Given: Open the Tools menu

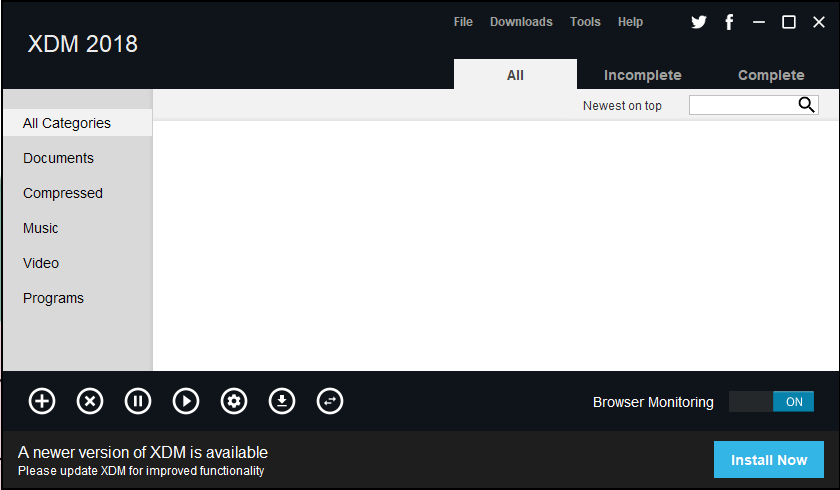Looking at the screenshot, I should tap(585, 22).
